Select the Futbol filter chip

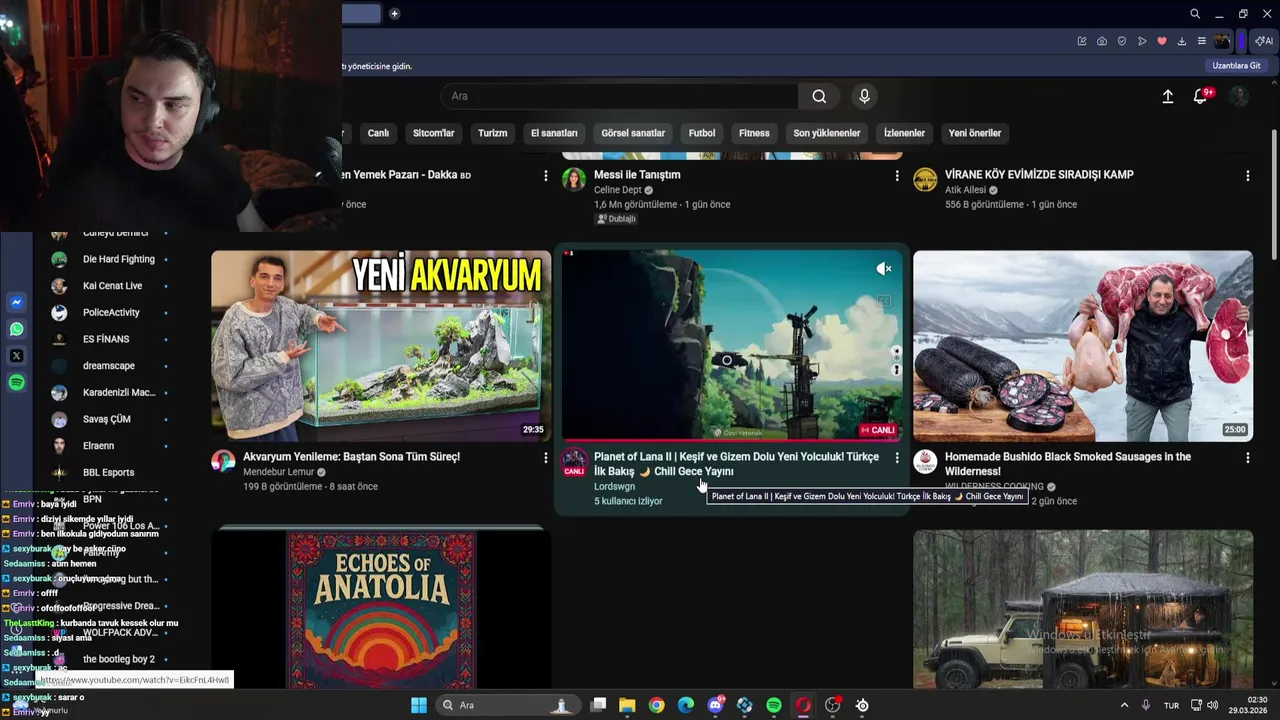pyautogui.click(x=702, y=133)
